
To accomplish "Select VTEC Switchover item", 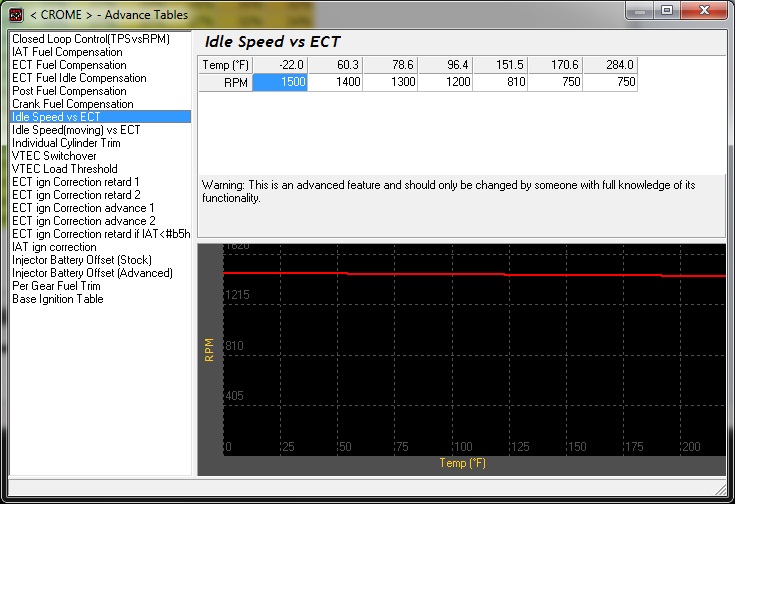I will [54, 156].
